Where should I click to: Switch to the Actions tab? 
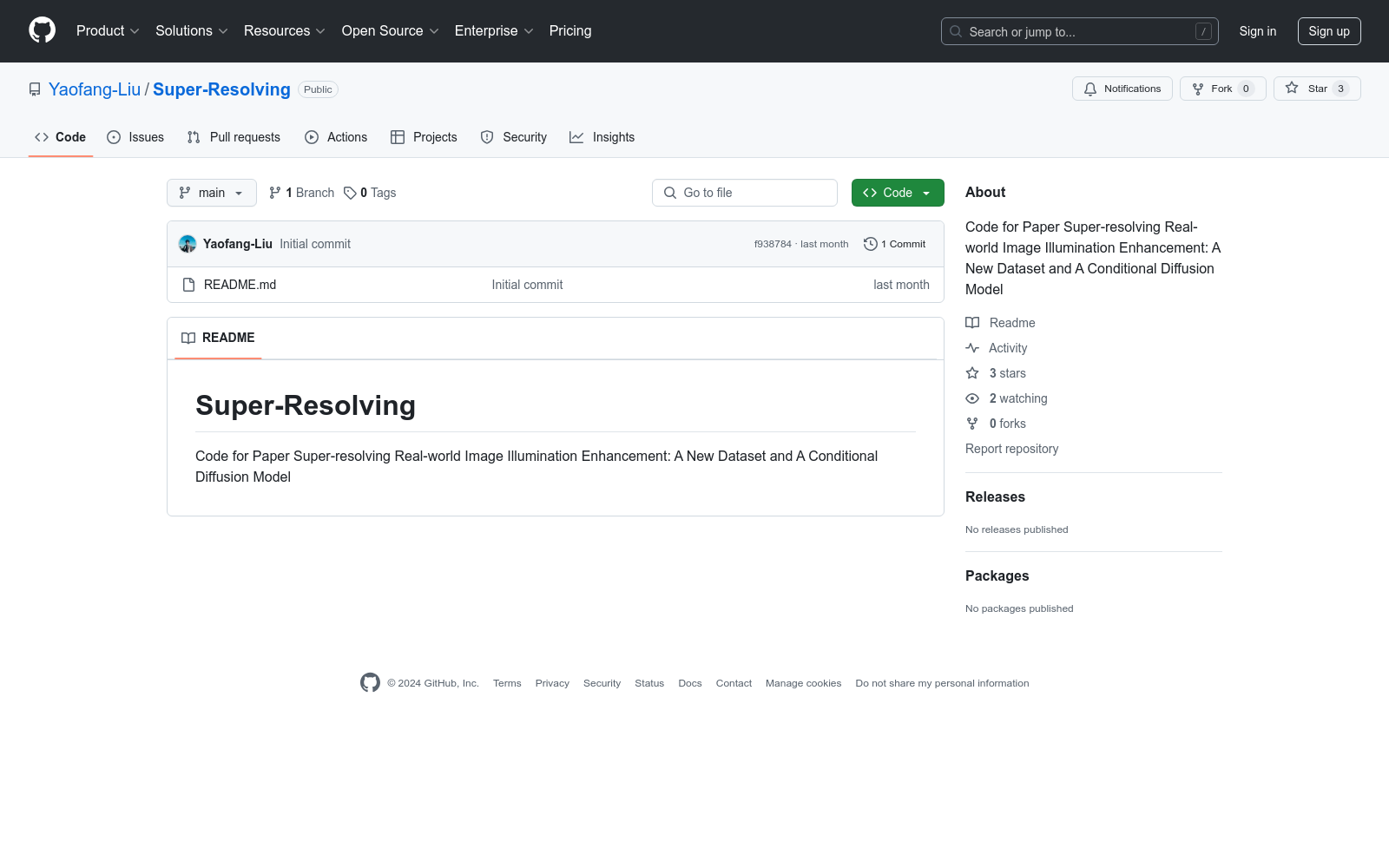336,137
